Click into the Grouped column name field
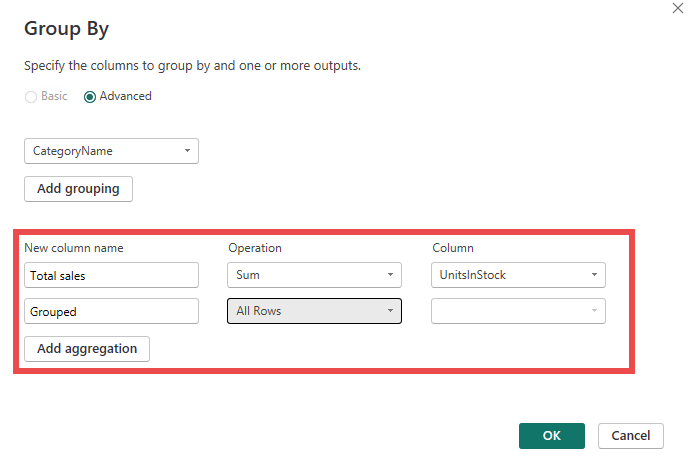The image size is (690, 459). point(110,311)
